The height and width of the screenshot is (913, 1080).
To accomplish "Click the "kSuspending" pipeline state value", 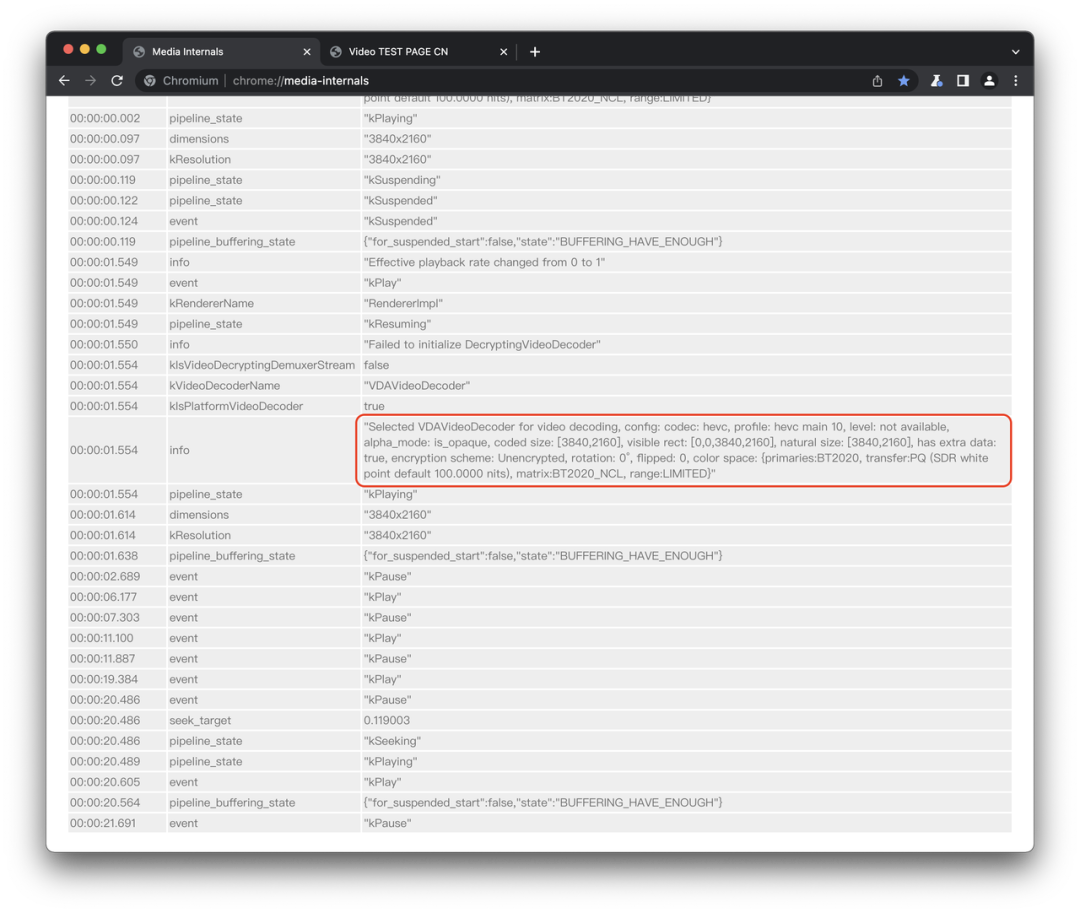I will pyautogui.click(x=402, y=180).
